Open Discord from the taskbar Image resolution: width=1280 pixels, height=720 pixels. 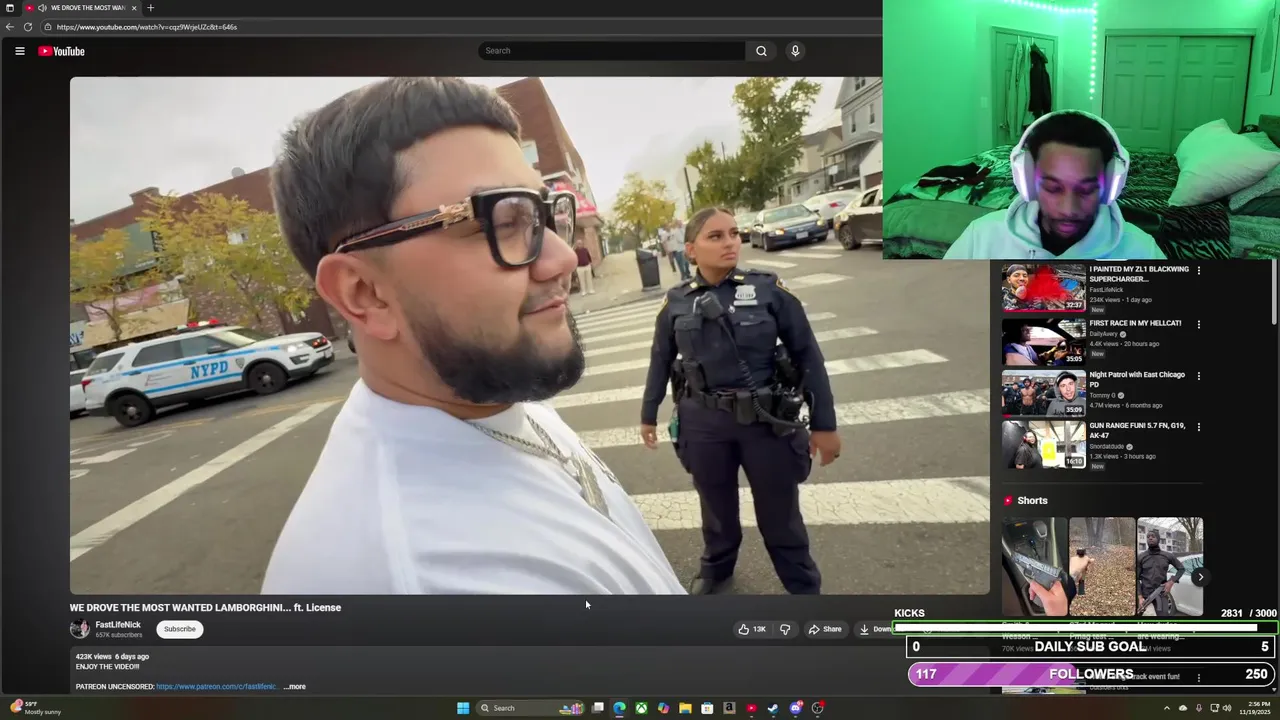coord(795,708)
